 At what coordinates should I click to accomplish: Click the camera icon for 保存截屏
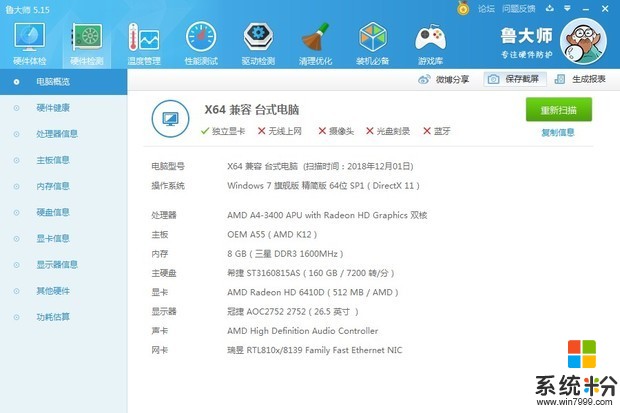click(493, 80)
